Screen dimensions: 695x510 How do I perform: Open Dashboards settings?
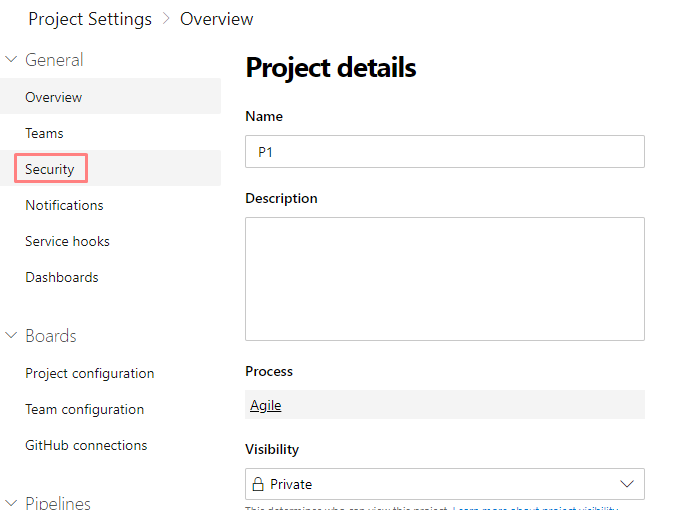62,277
